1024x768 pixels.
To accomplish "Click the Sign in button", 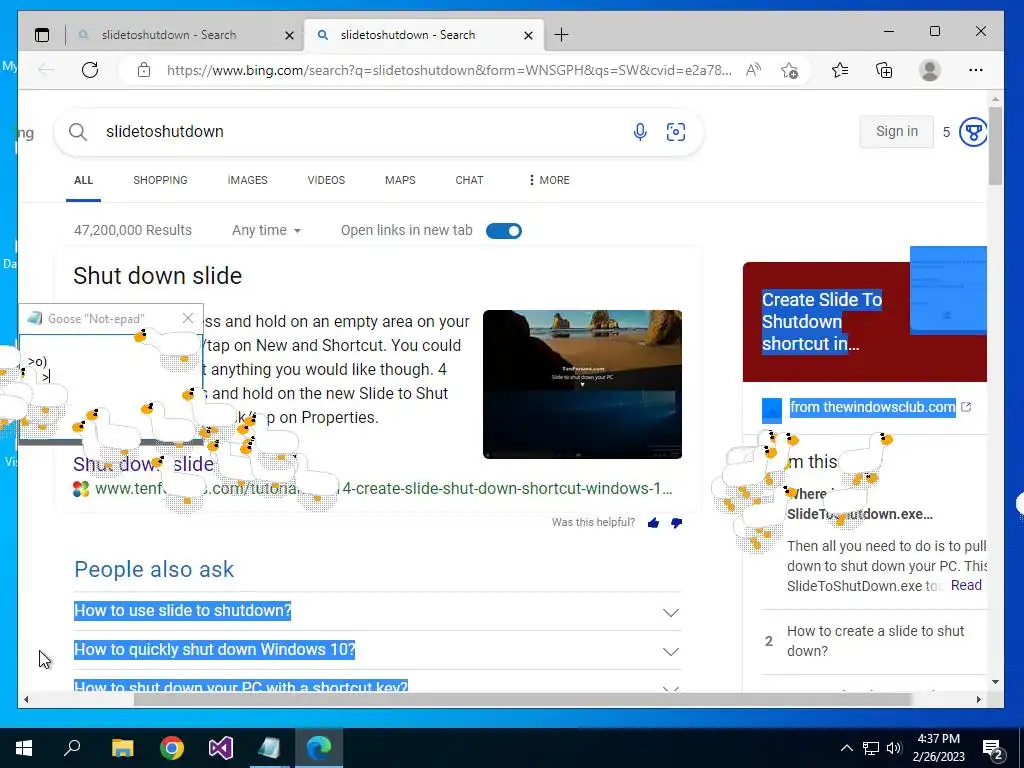I will tap(897, 132).
